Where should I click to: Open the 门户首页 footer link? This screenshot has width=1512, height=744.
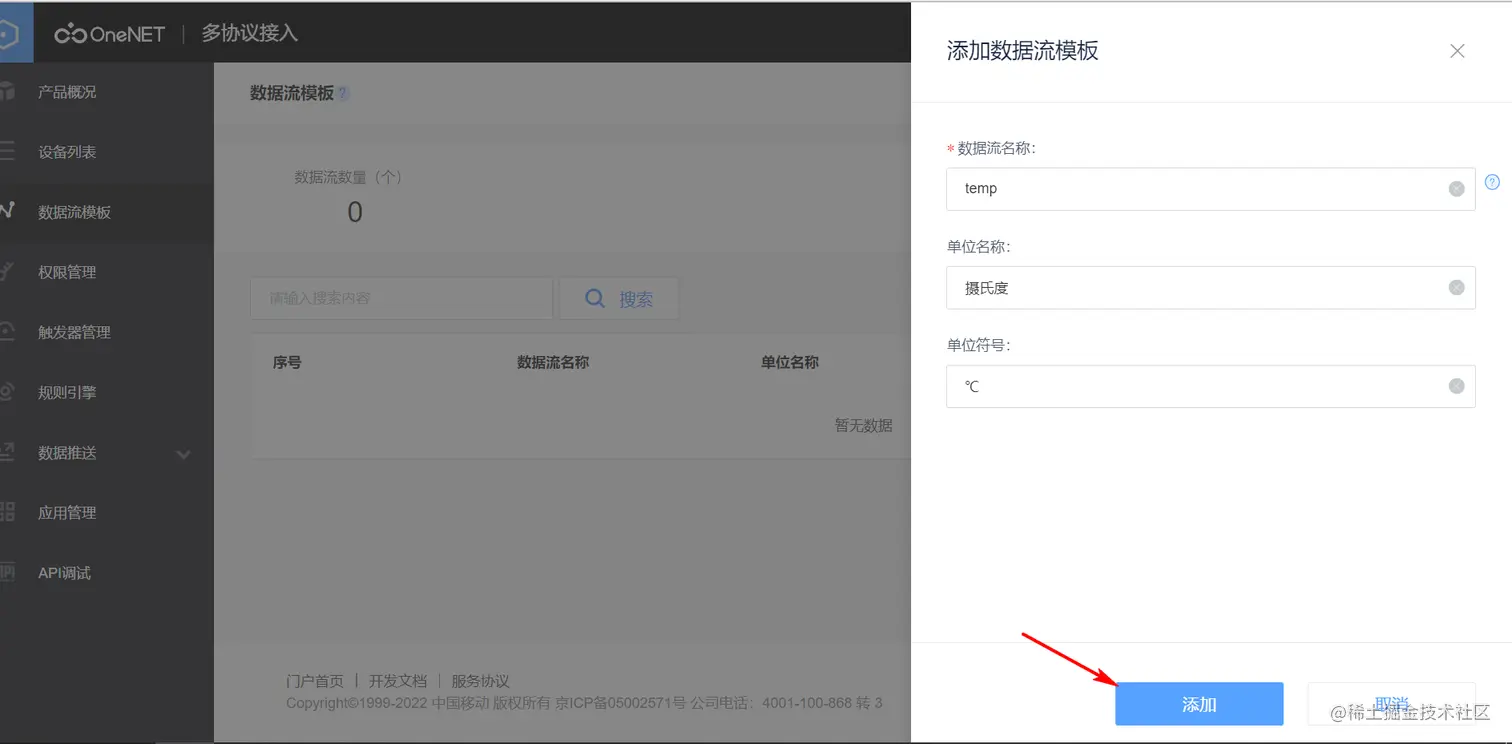[x=314, y=680]
